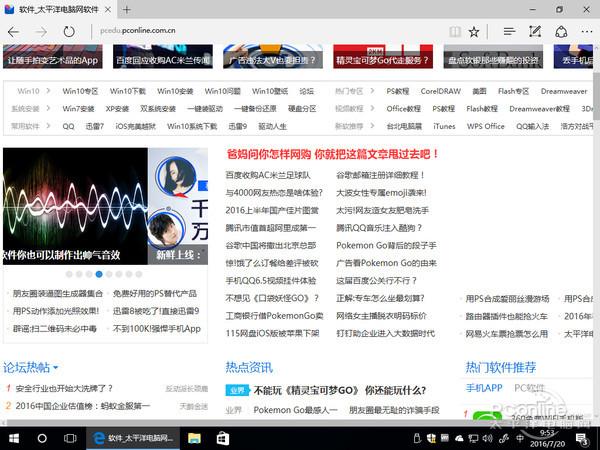Open 用PS合成爱丽丝漫游场 link

click(507, 298)
